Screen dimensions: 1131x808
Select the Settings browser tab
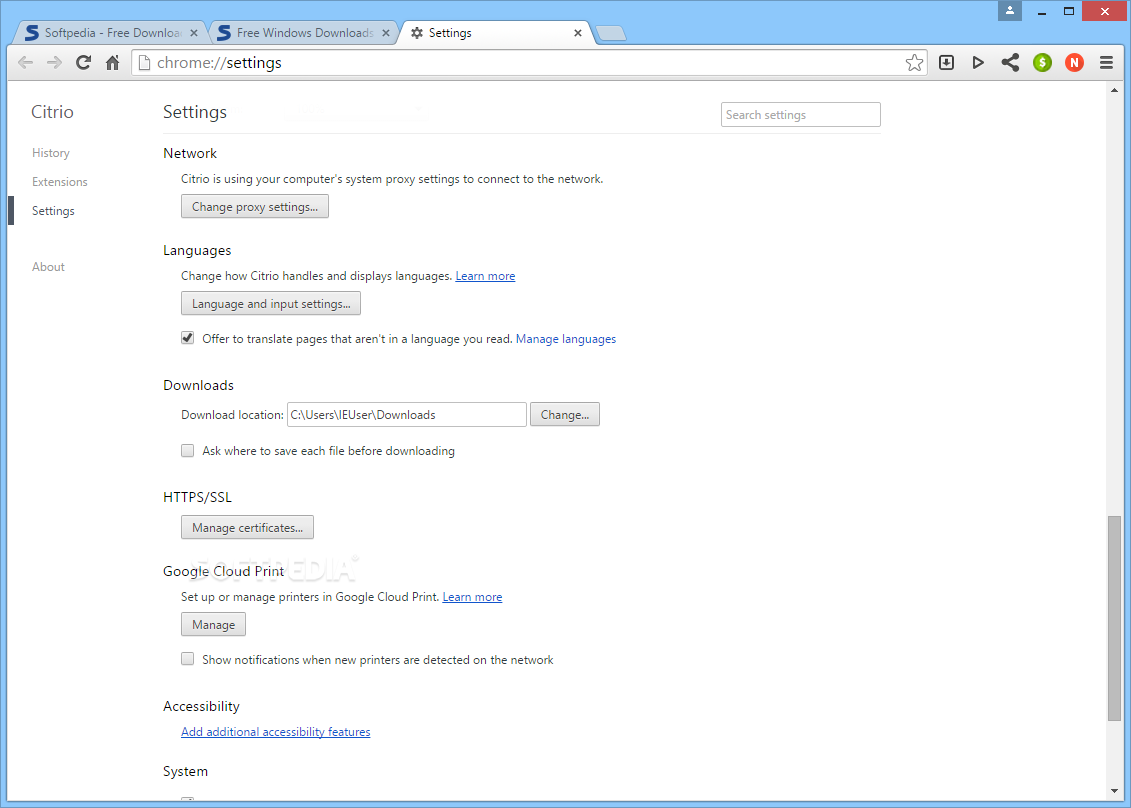495,33
